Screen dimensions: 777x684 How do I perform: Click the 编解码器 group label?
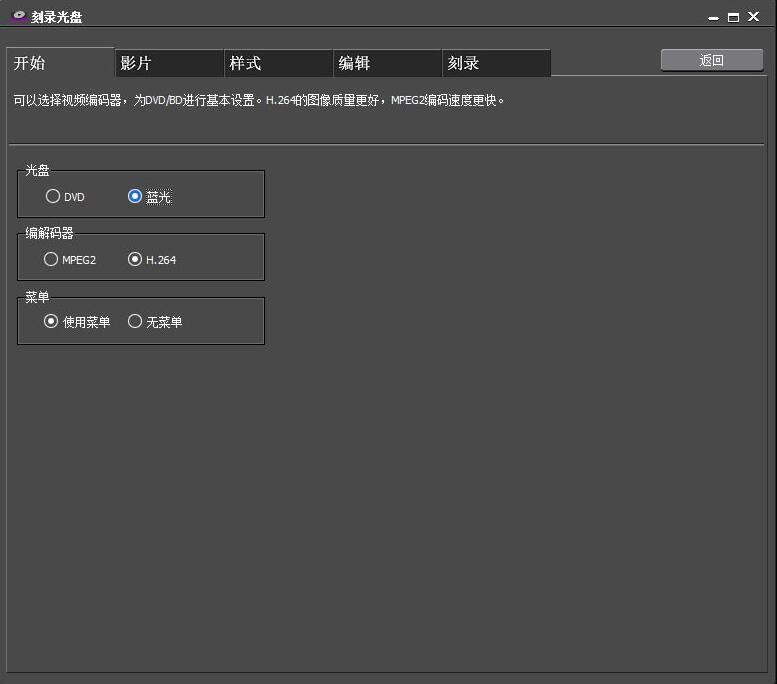(x=49, y=233)
